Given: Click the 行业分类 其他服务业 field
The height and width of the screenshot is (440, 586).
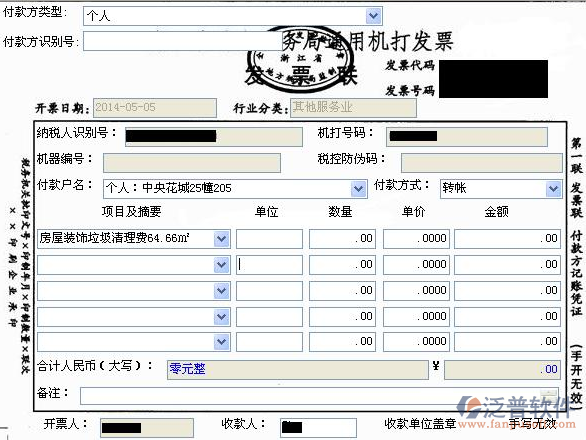Looking at the screenshot, I should pyautogui.click(x=353, y=108).
